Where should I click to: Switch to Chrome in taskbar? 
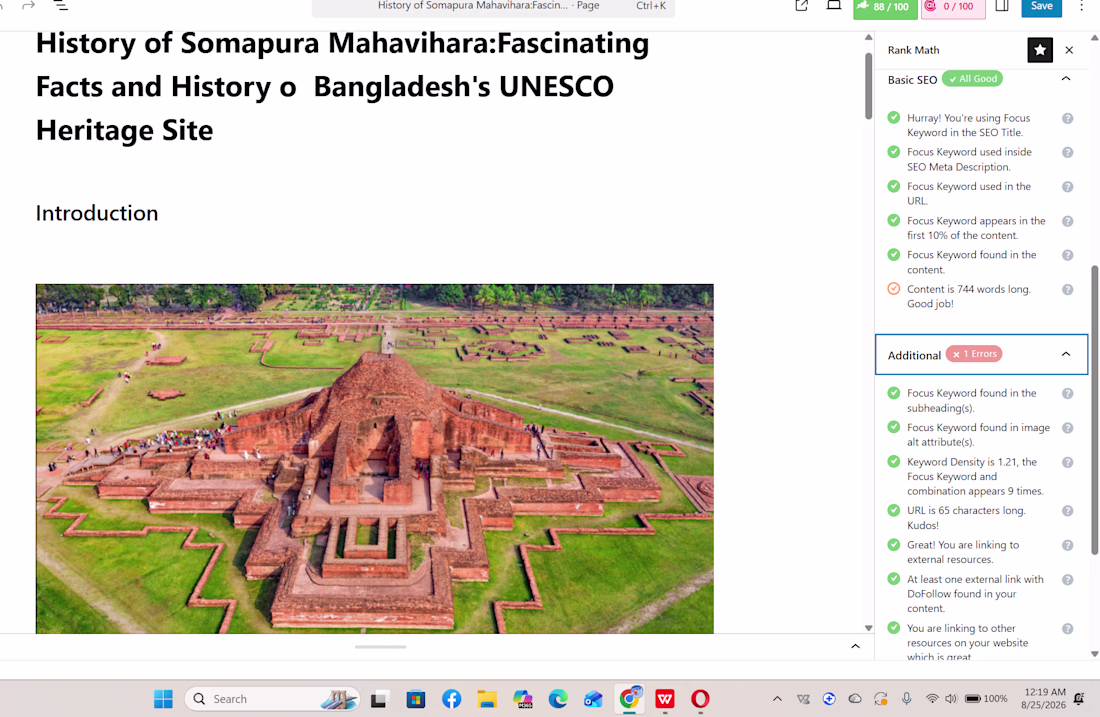coord(630,699)
